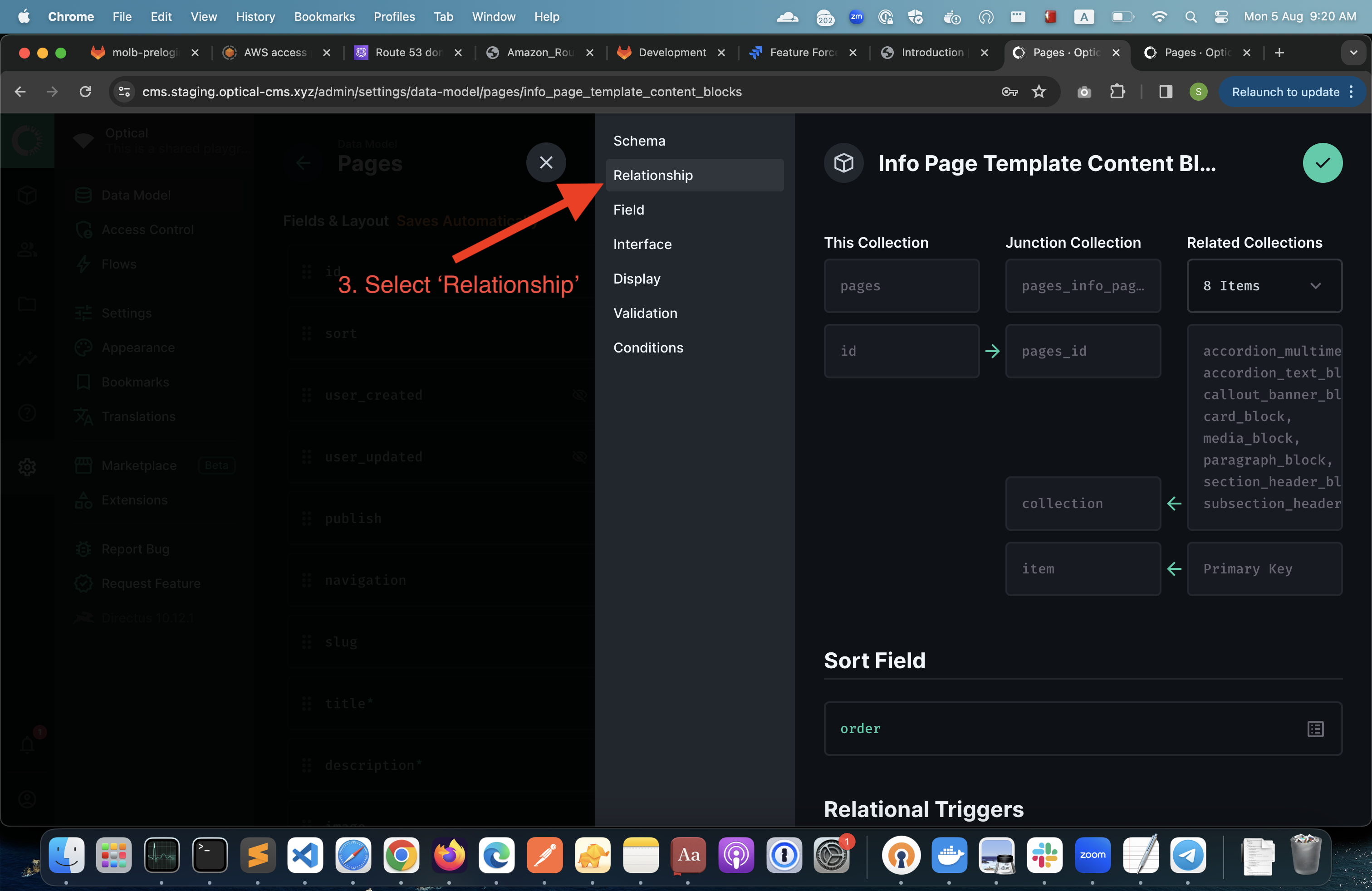This screenshot has width=1372, height=891.
Task: Open the tab search chevron dropdown
Action: (x=1353, y=53)
